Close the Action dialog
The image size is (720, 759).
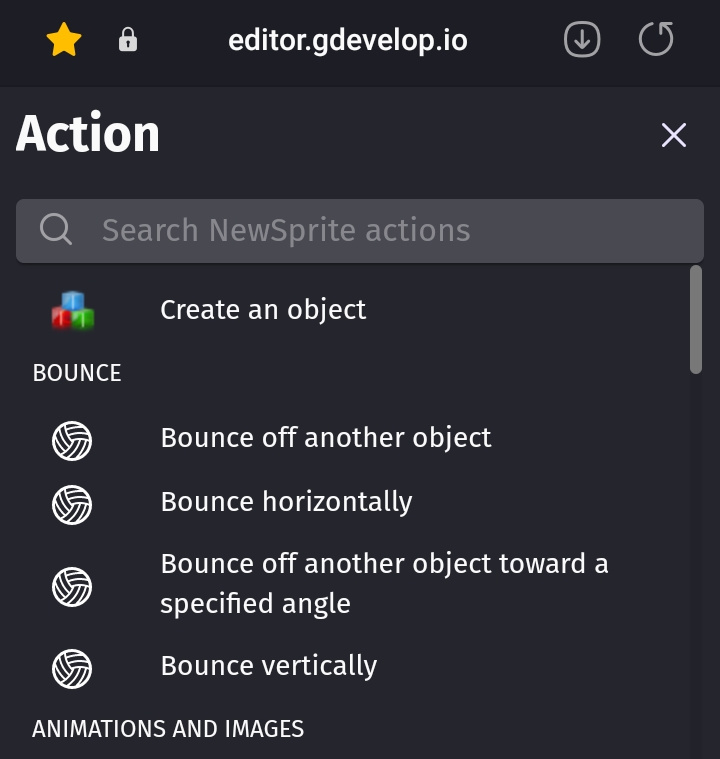click(674, 135)
